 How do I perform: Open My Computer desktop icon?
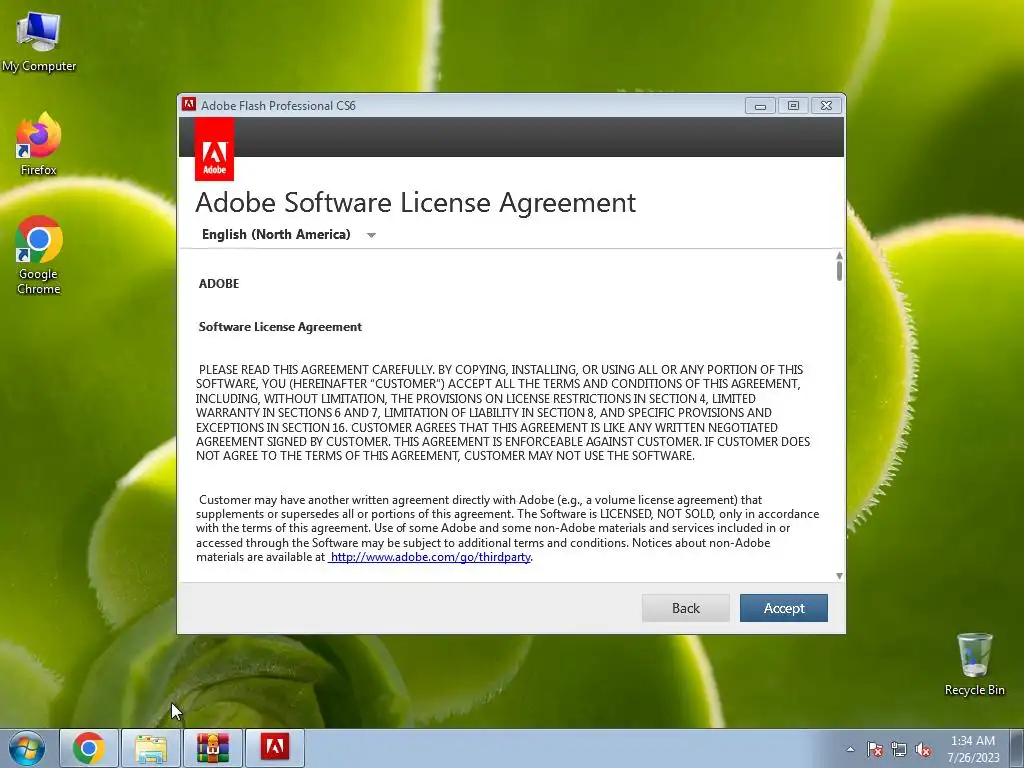click(x=39, y=41)
